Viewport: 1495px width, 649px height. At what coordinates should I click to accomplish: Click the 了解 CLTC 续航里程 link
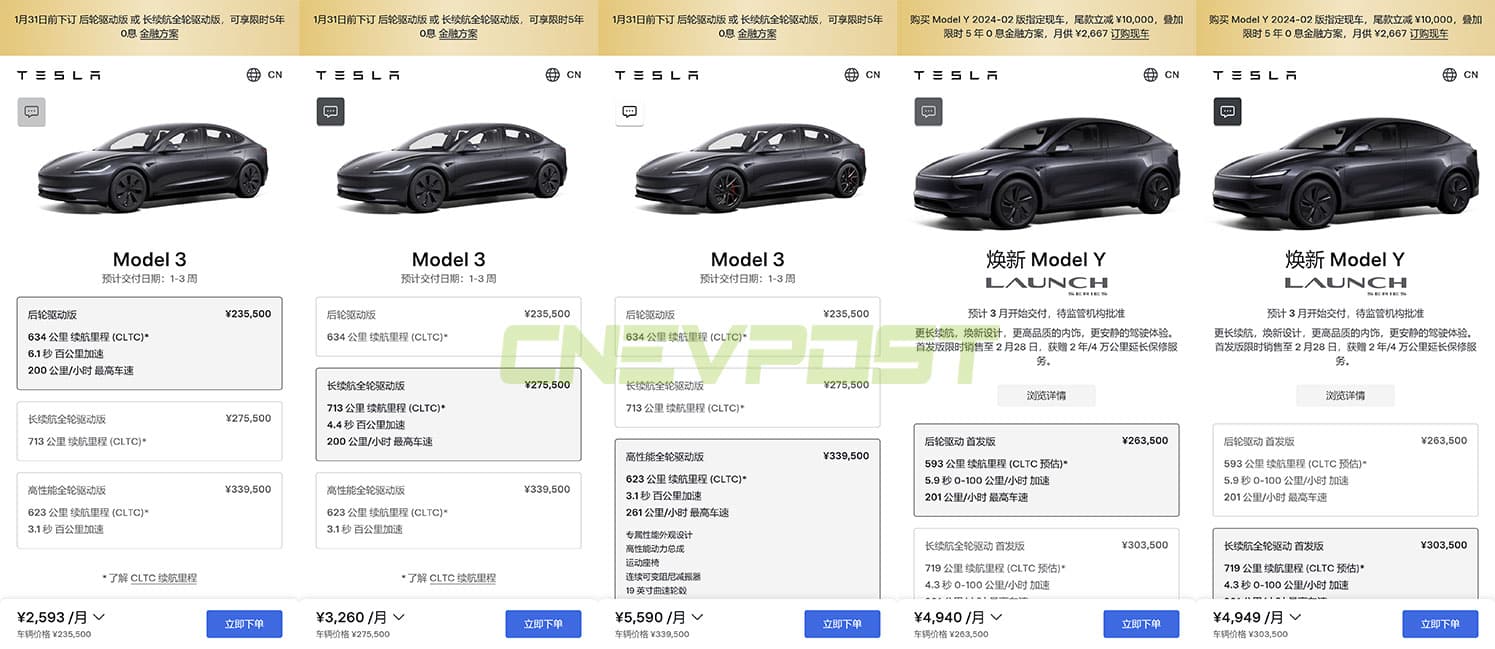click(149, 577)
